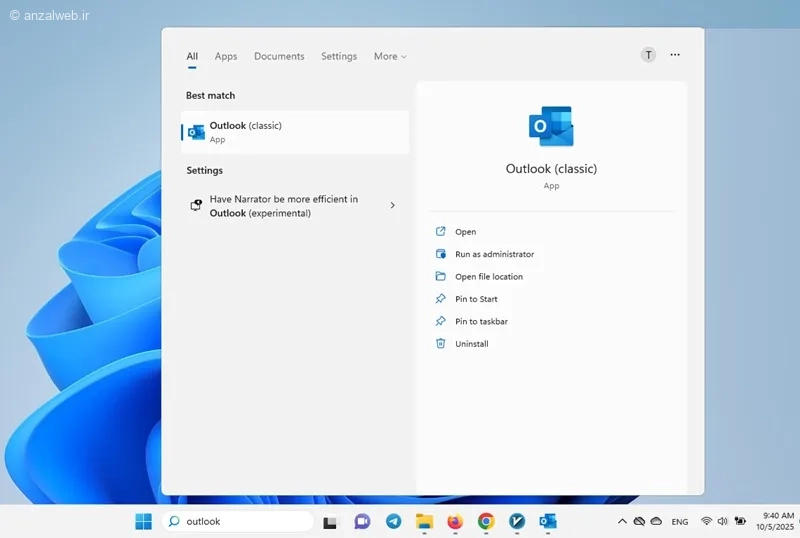
Task: Select Outlook (classic) best match result
Action: (295, 132)
